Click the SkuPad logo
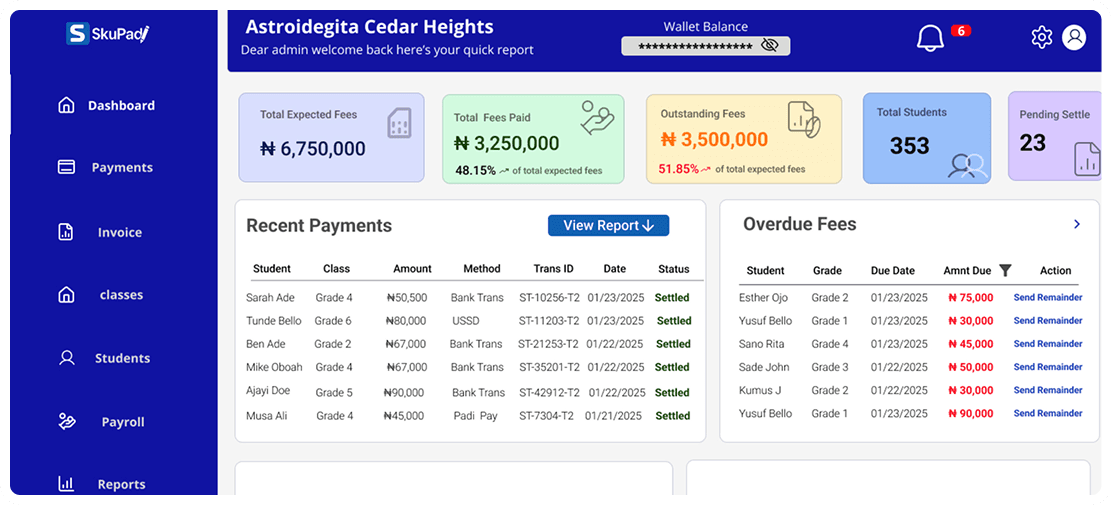This screenshot has width=1112, height=505. [x=108, y=33]
